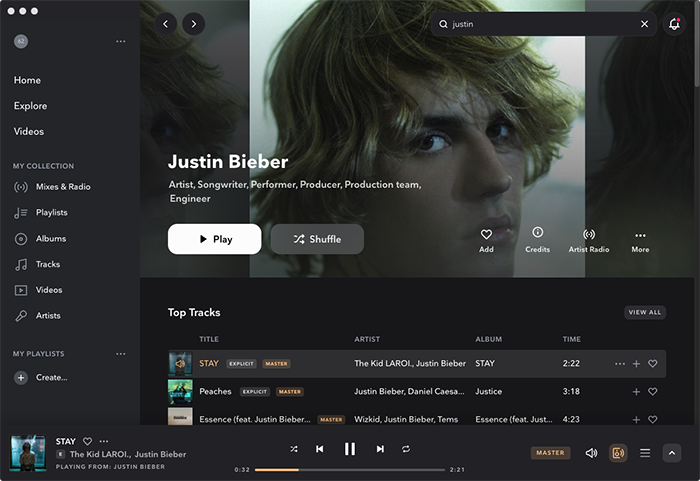
Task: Skip to the next track
Action: coord(380,450)
